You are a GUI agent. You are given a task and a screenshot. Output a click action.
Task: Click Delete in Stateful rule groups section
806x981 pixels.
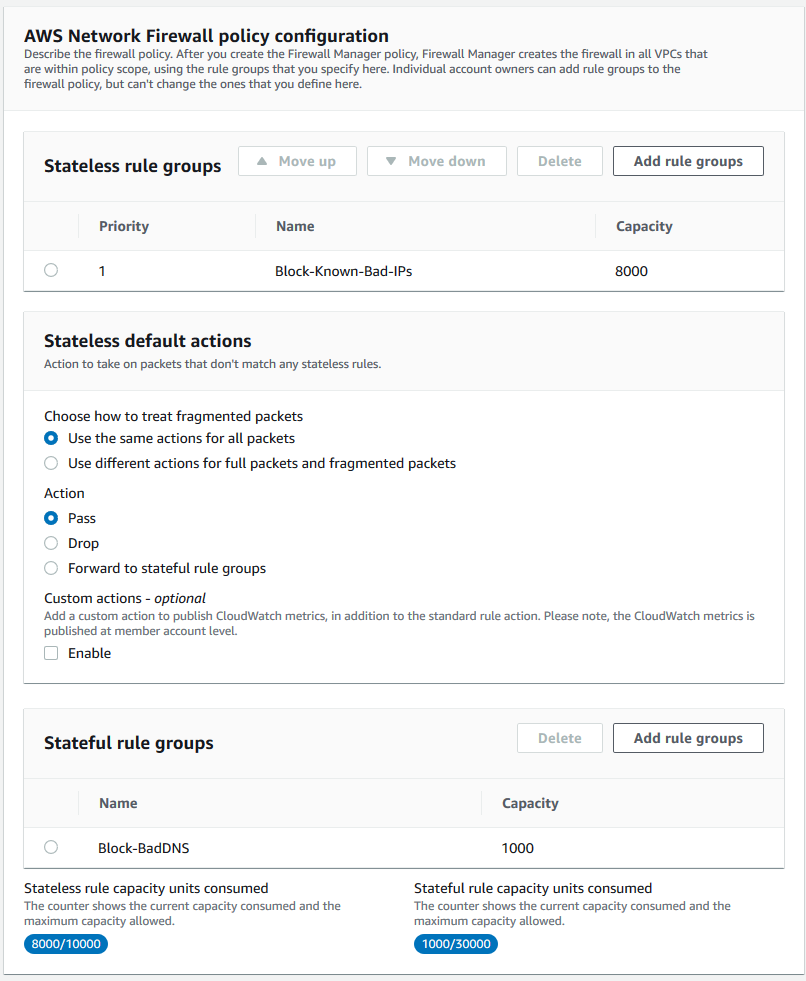(559, 738)
